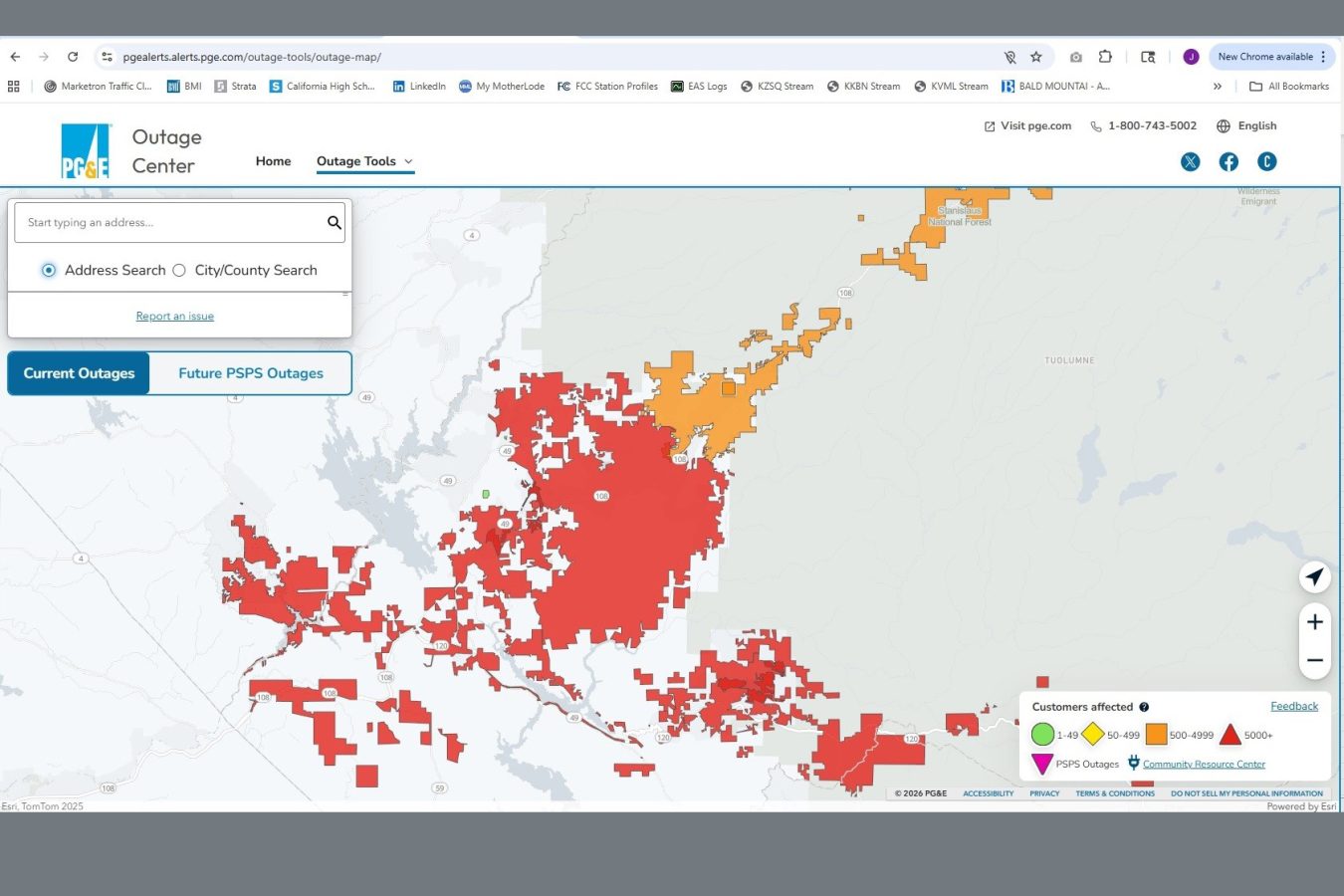Click the Customers affected help icon
This screenshot has height=896, width=1344.
[1144, 707]
